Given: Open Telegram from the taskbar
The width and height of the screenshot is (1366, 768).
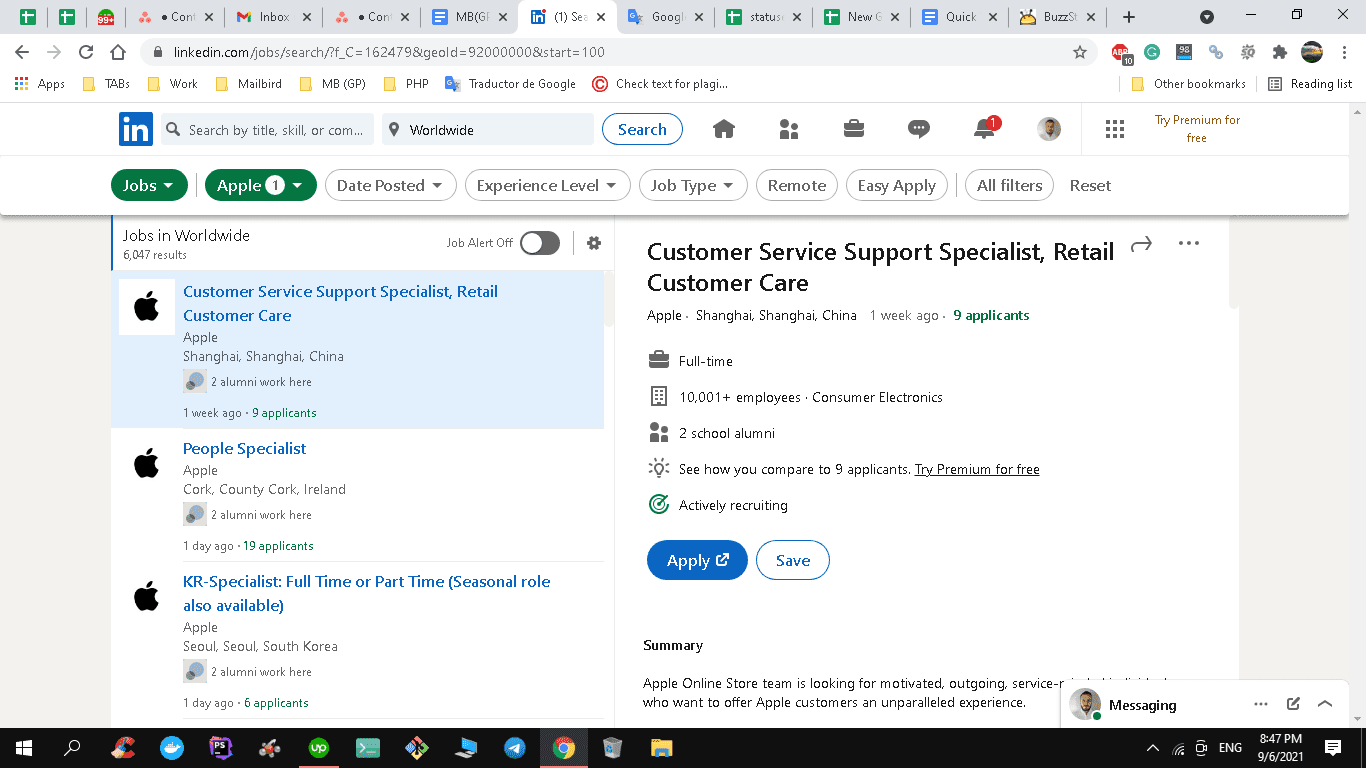Looking at the screenshot, I should (515, 747).
